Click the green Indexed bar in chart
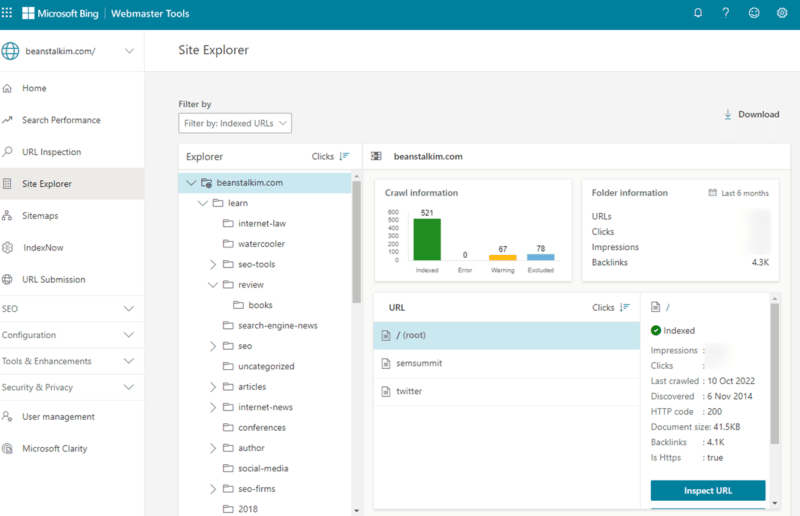This screenshot has height=516, width=800. point(427,240)
